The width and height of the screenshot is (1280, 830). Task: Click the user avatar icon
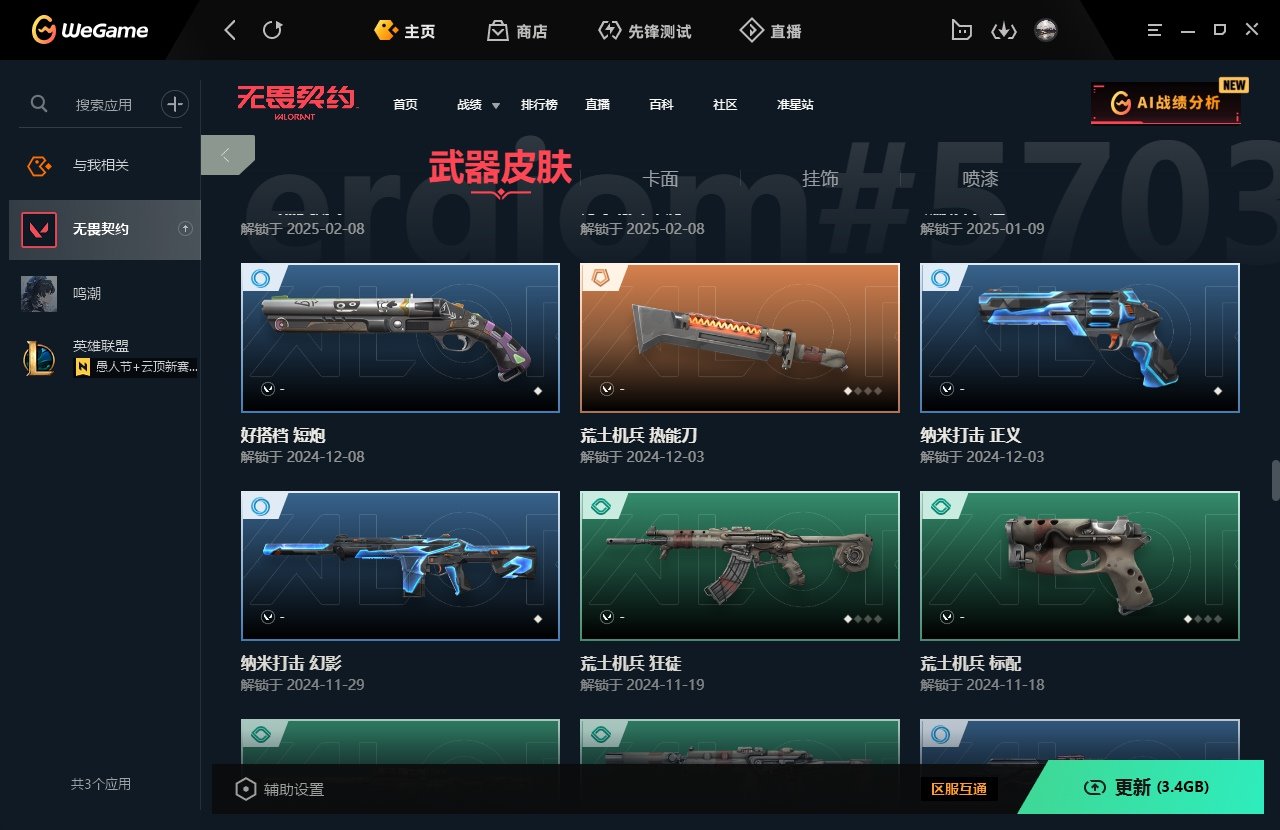click(x=1046, y=31)
